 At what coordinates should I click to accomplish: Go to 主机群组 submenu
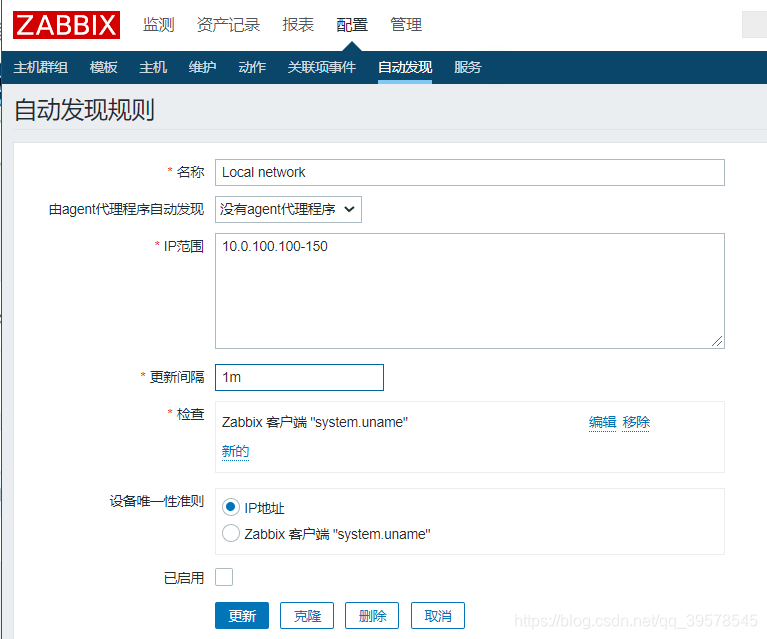tap(41, 67)
